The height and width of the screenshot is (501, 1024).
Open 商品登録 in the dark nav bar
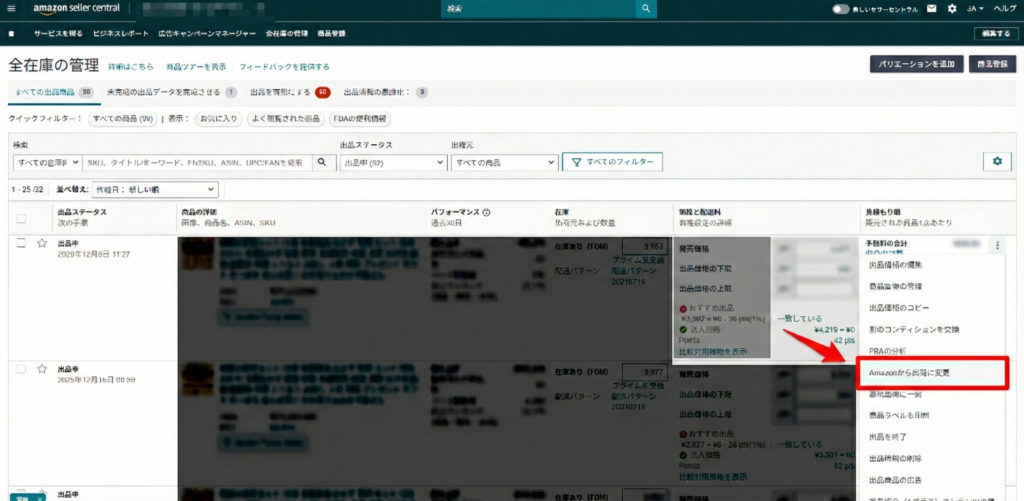pos(331,33)
